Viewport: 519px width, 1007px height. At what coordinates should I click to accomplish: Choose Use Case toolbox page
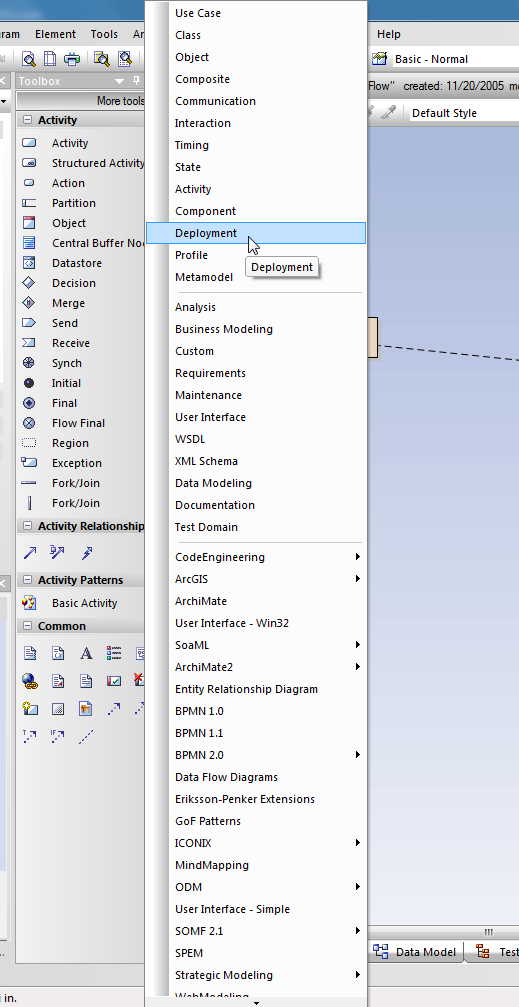(x=256, y=13)
